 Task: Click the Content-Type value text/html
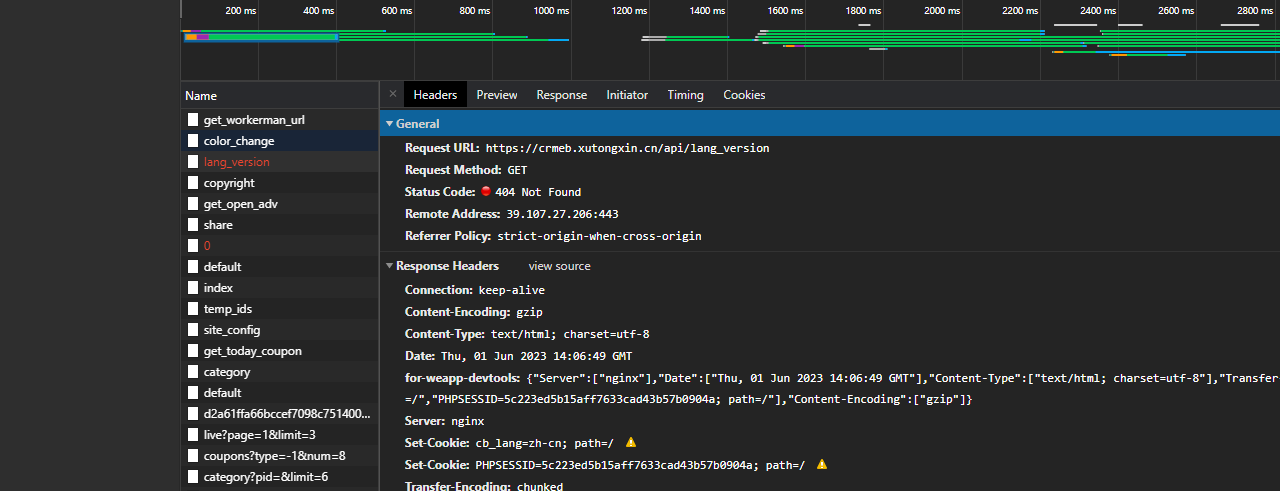pos(570,334)
